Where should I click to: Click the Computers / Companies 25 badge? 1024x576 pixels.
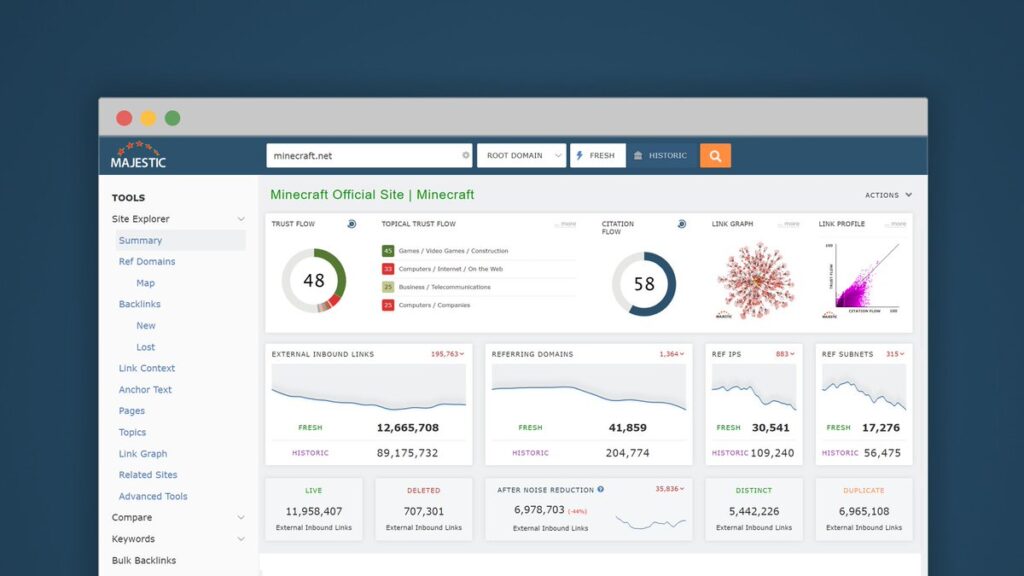[x=388, y=305]
